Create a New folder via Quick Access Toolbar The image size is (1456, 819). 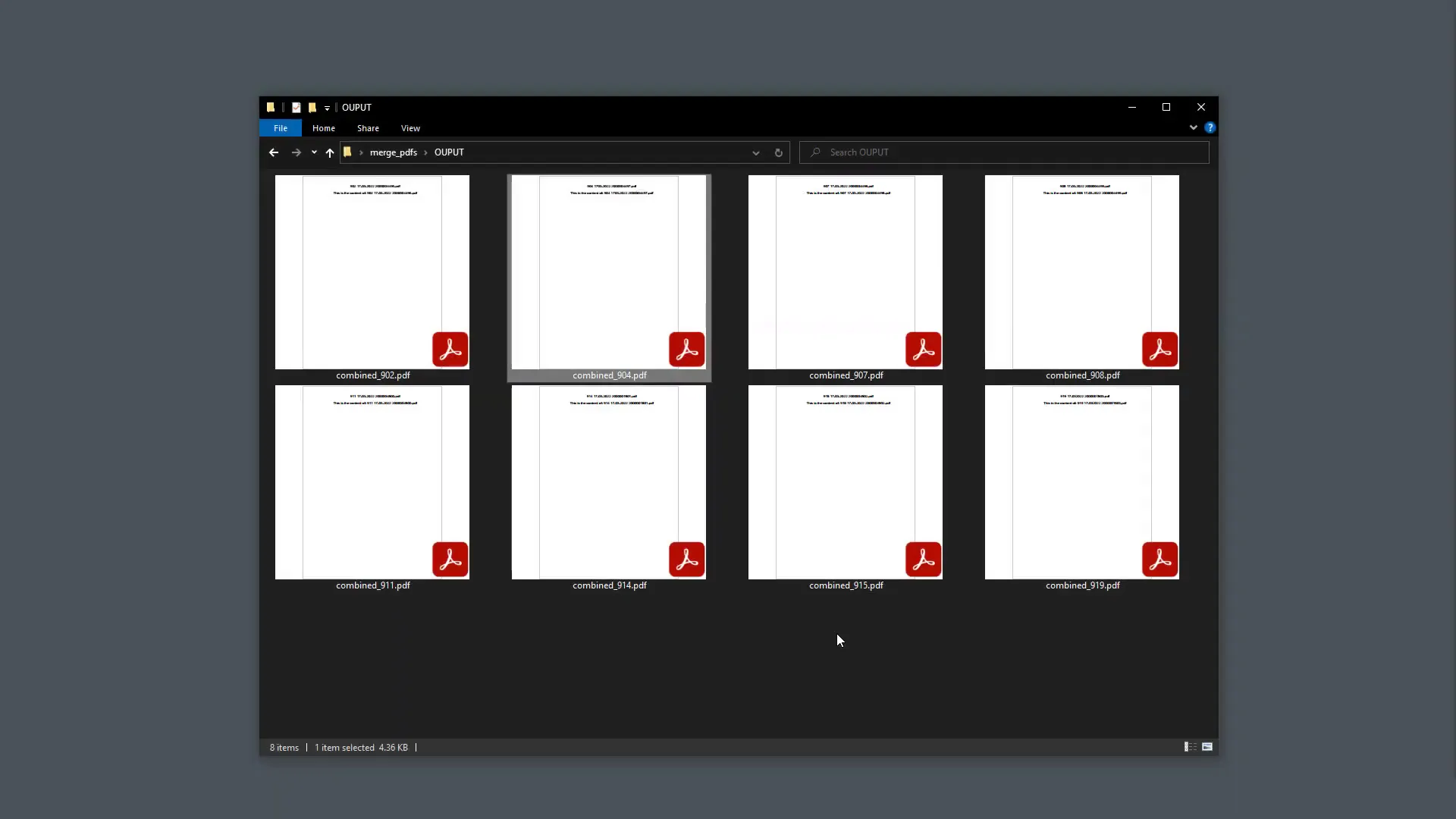coord(312,107)
